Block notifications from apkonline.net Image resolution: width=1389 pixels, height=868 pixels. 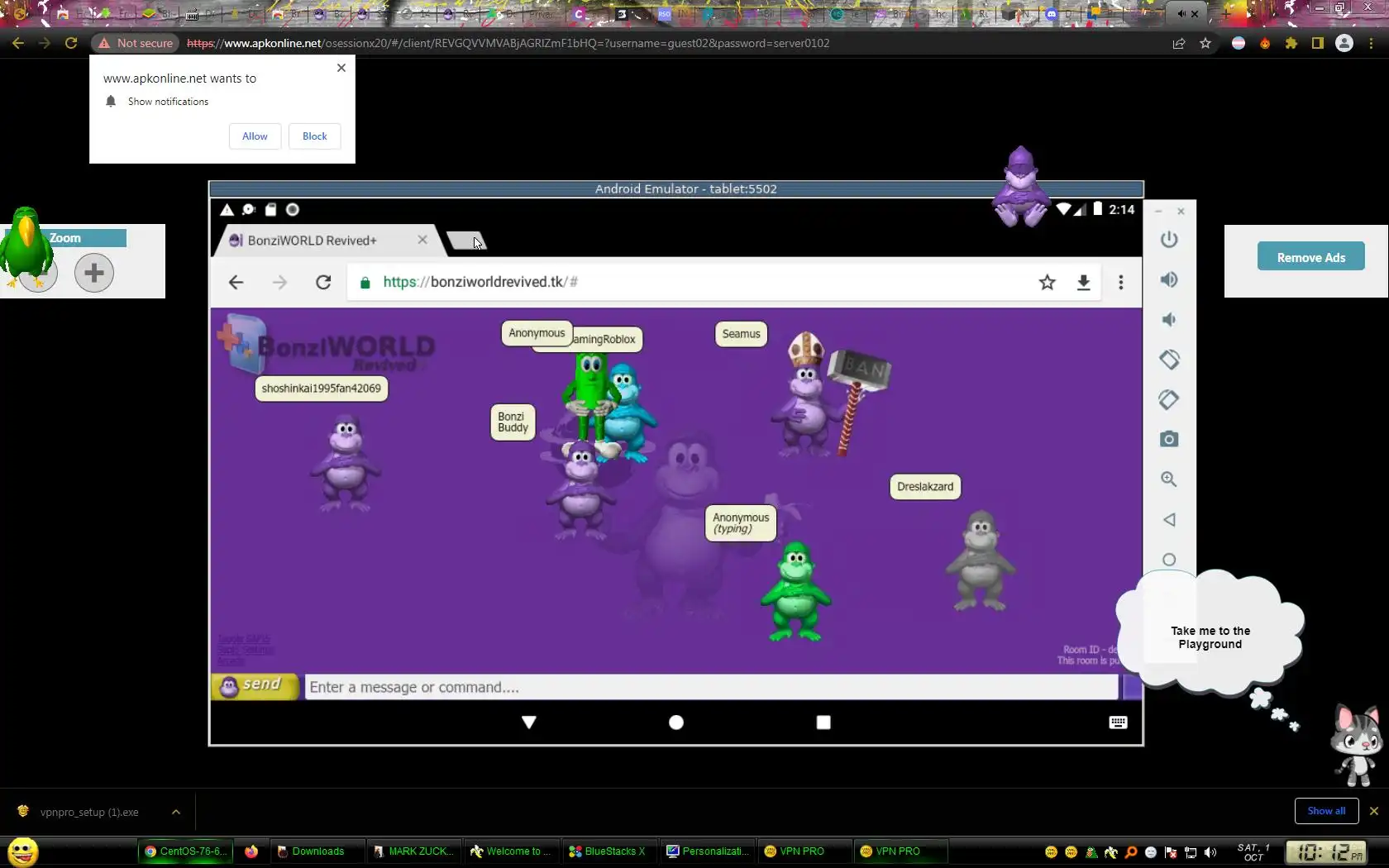pyautogui.click(x=314, y=136)
